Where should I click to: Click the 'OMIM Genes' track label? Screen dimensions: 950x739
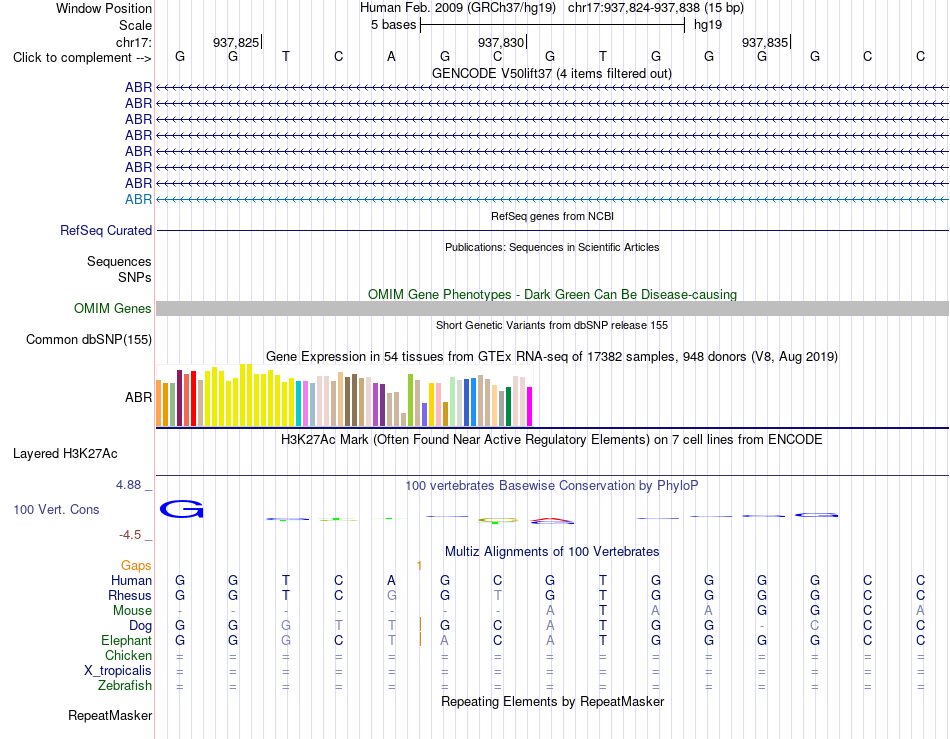[x=112, y=308]
